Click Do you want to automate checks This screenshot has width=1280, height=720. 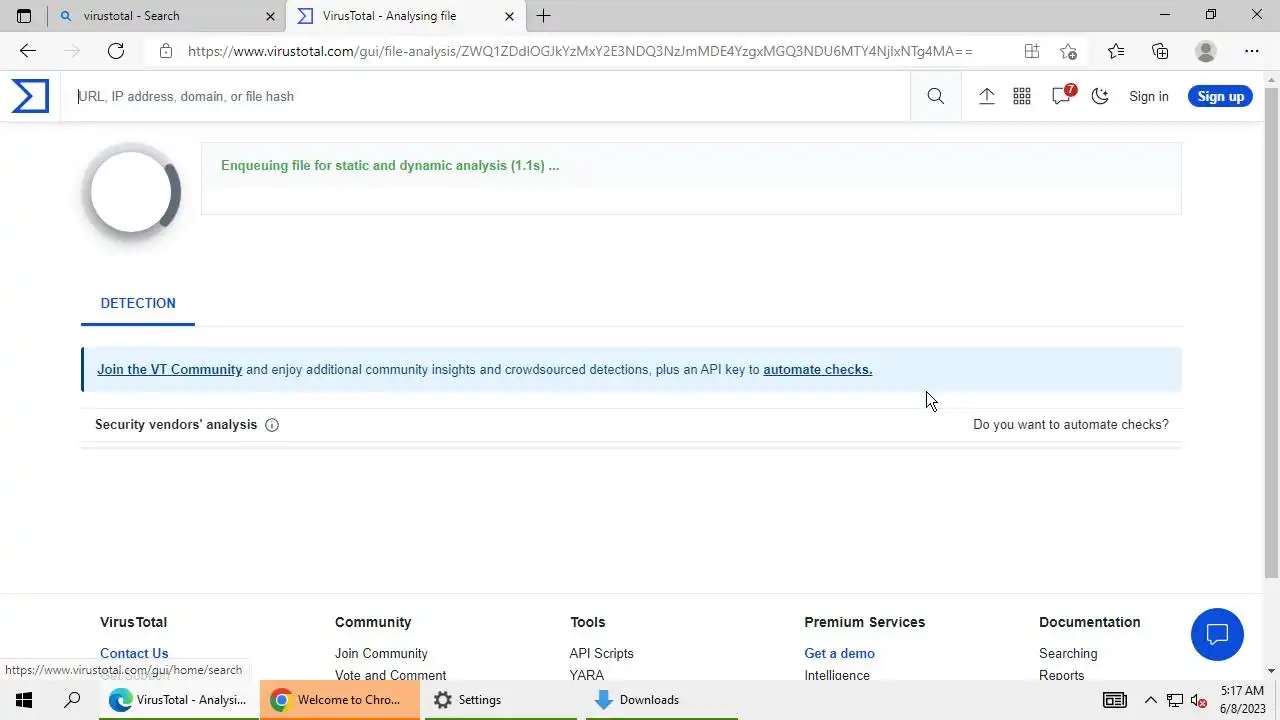pos(1070,424)
